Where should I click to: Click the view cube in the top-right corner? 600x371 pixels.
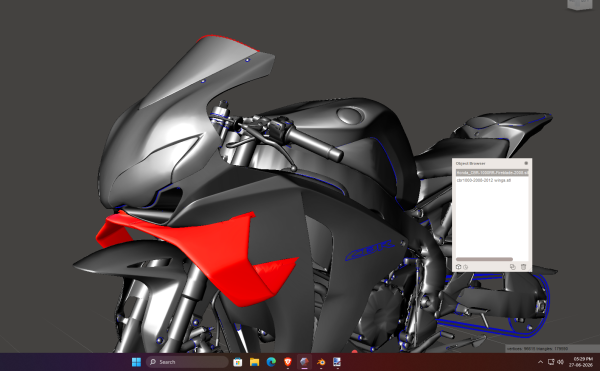tap(580, 5)
